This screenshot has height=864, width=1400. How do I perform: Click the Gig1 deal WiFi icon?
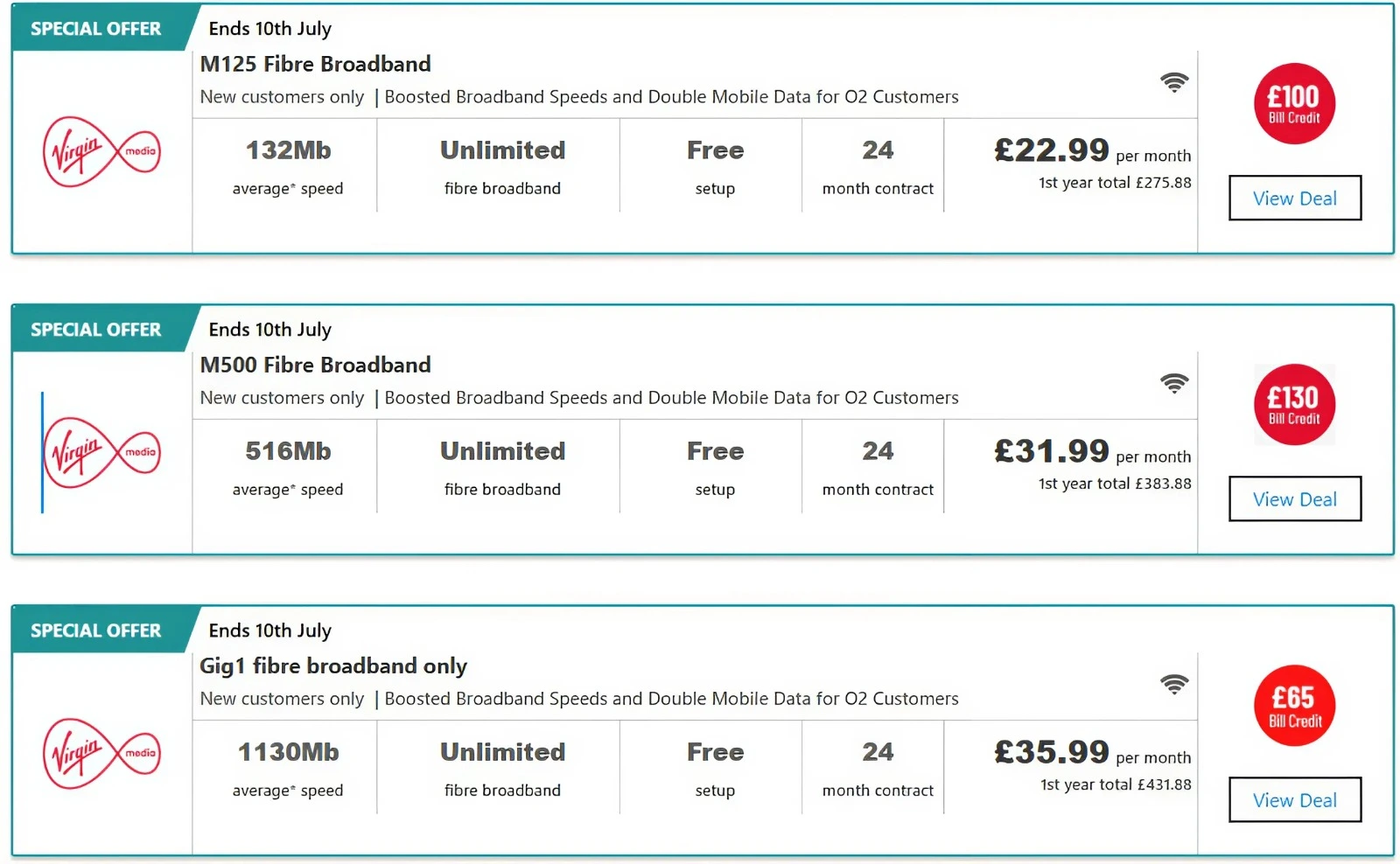[1174, 684]
